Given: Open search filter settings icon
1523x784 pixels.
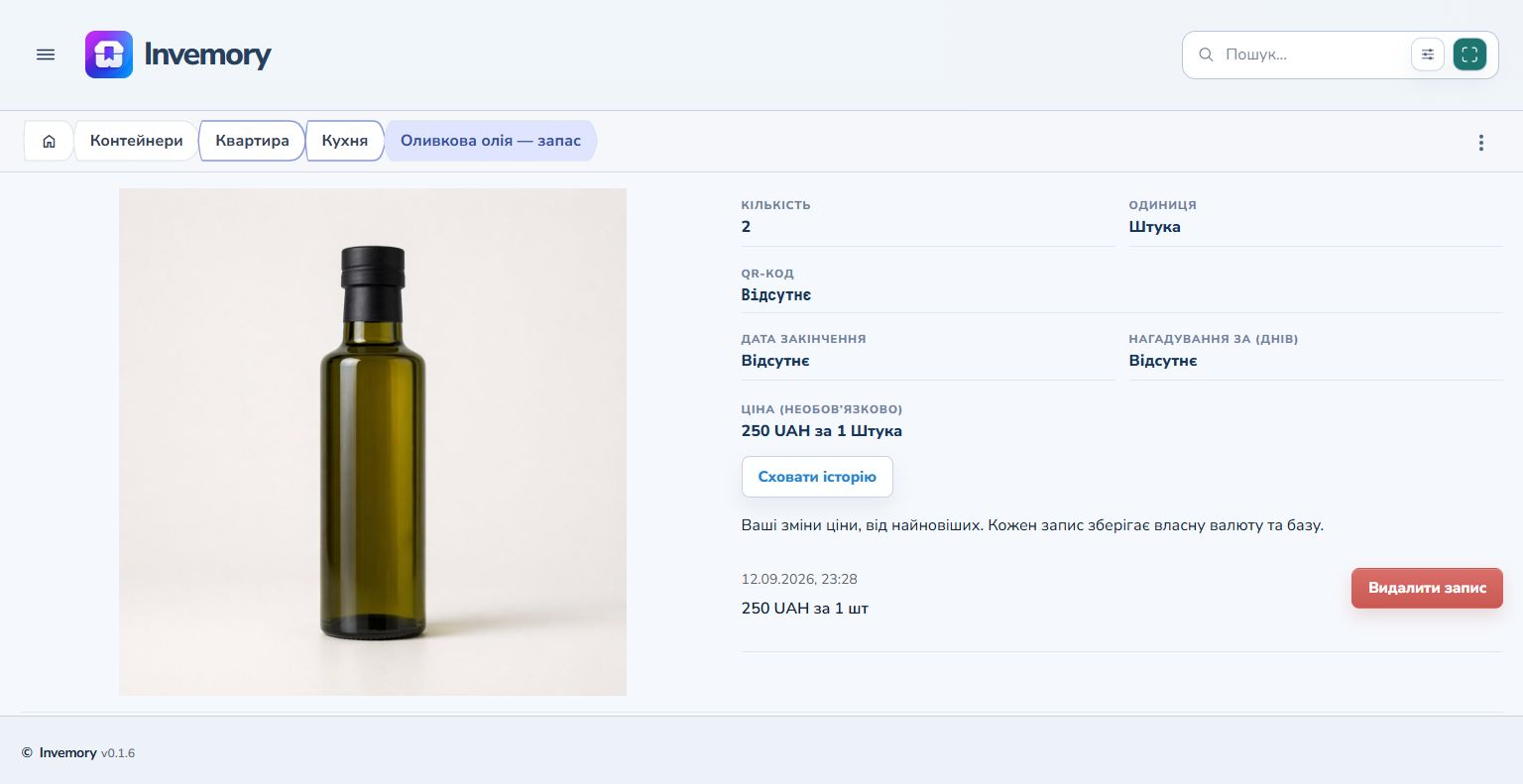Looking at the screenshot, I should (1428, 55).
